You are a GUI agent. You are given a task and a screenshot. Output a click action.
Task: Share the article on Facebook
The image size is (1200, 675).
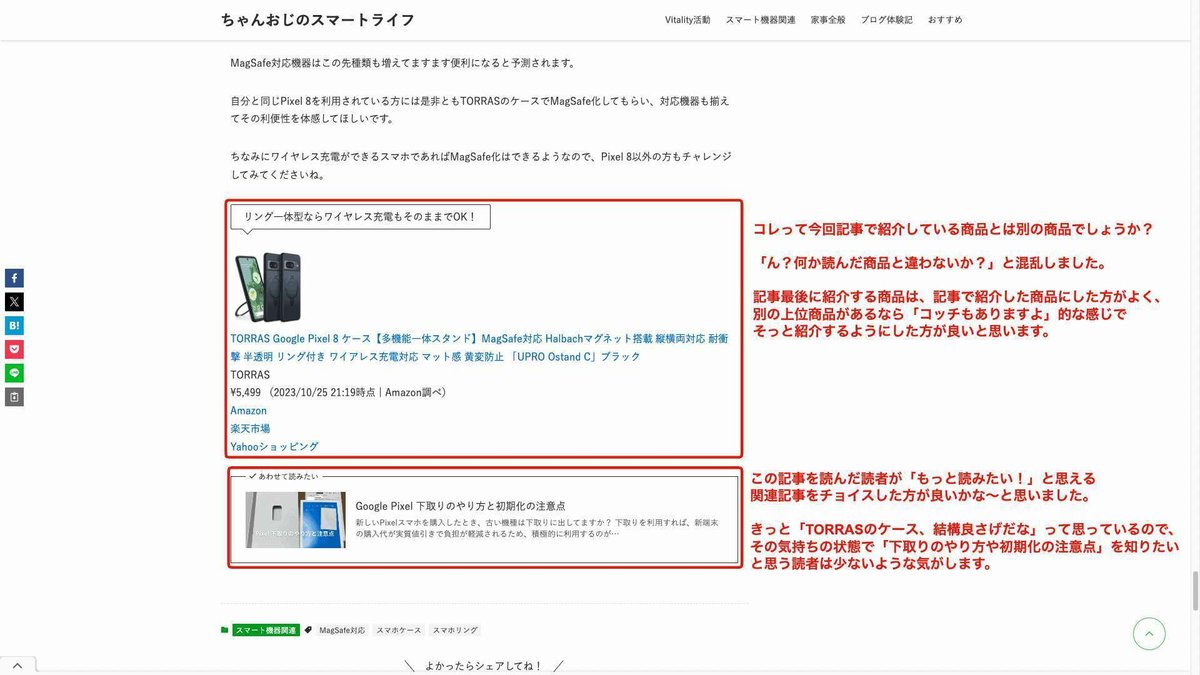(x=14, y=278)
